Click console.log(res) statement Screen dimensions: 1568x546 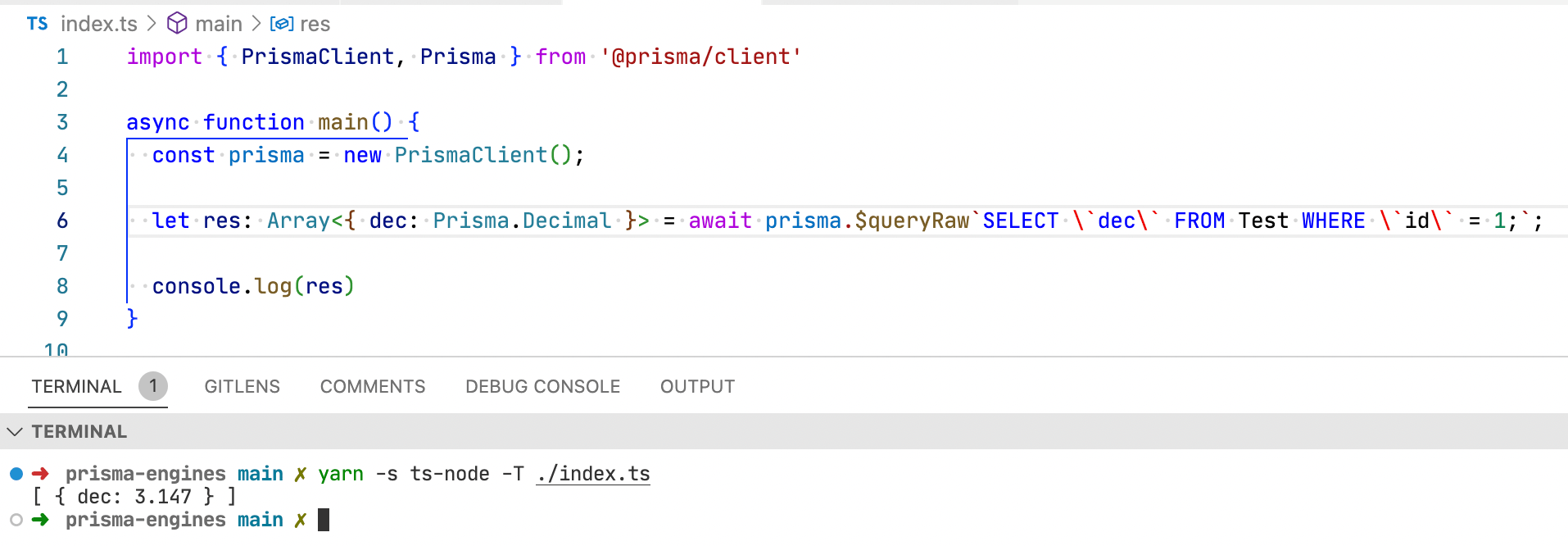[253, 286]
